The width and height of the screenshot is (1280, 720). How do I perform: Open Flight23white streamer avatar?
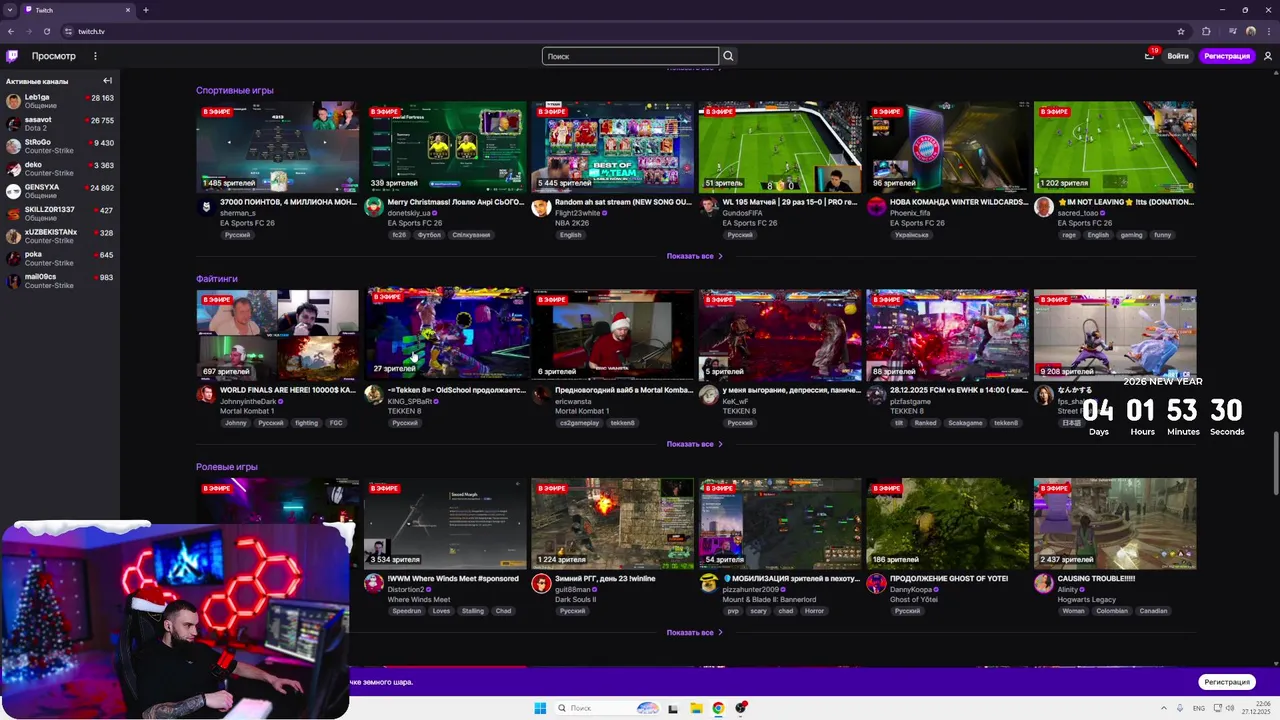point(541,207)
